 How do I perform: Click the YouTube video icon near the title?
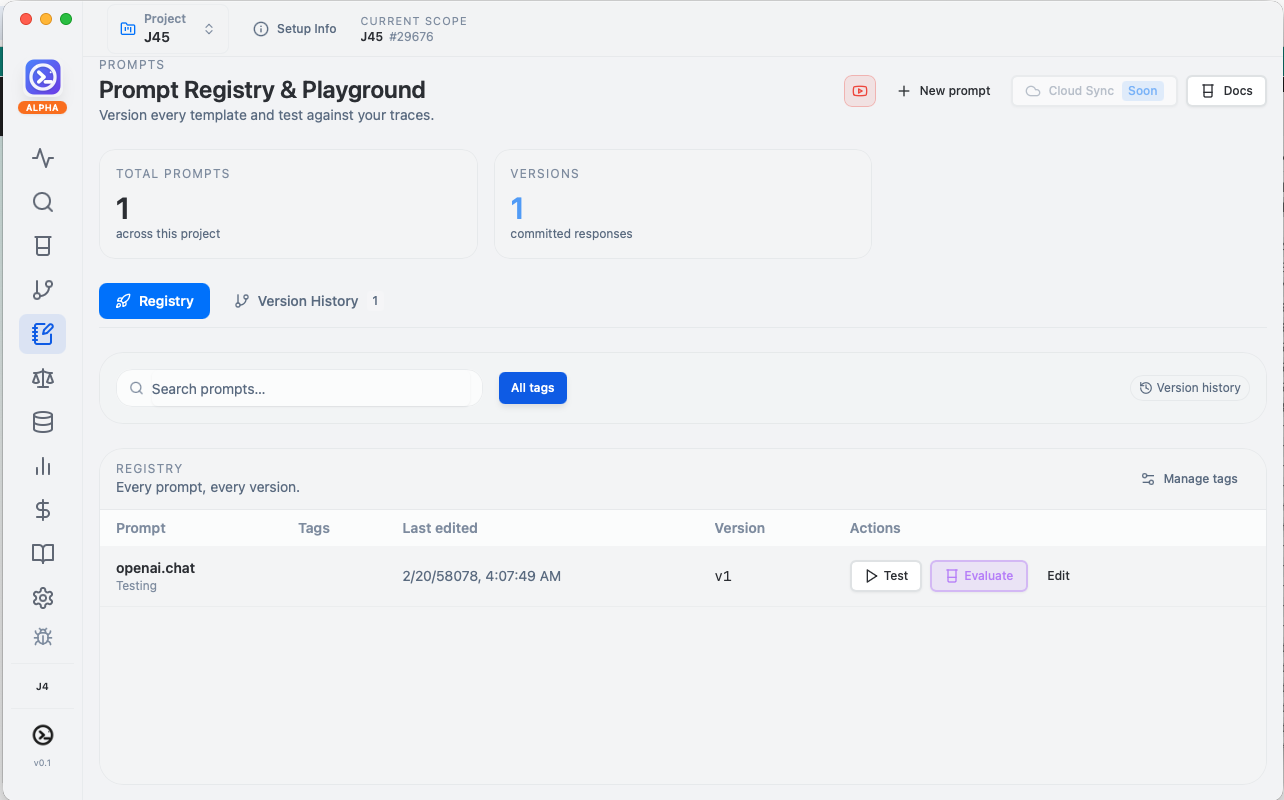click(x=859, y=91)
